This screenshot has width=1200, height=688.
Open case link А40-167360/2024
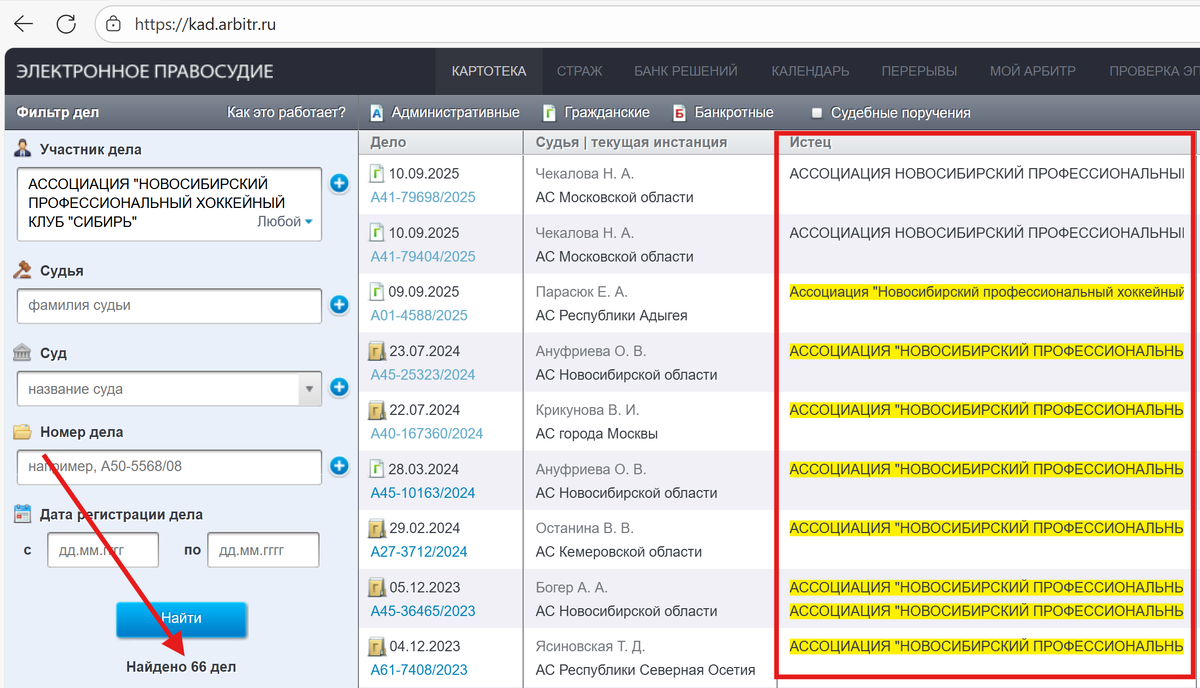427,433
